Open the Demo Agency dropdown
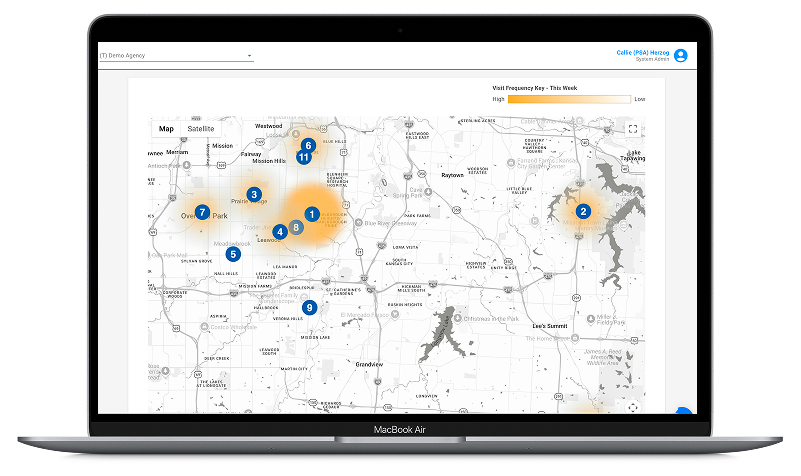 click(x=176, y=56)
